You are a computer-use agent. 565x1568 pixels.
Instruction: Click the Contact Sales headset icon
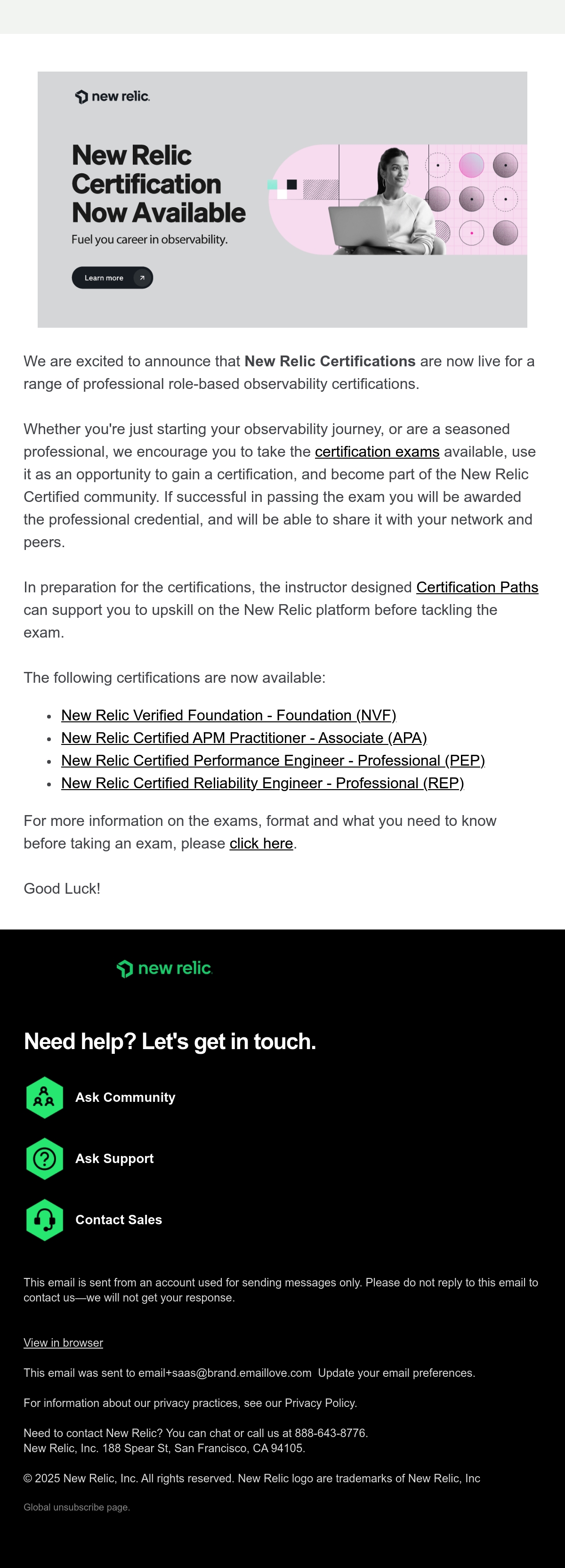point(44,1220)
